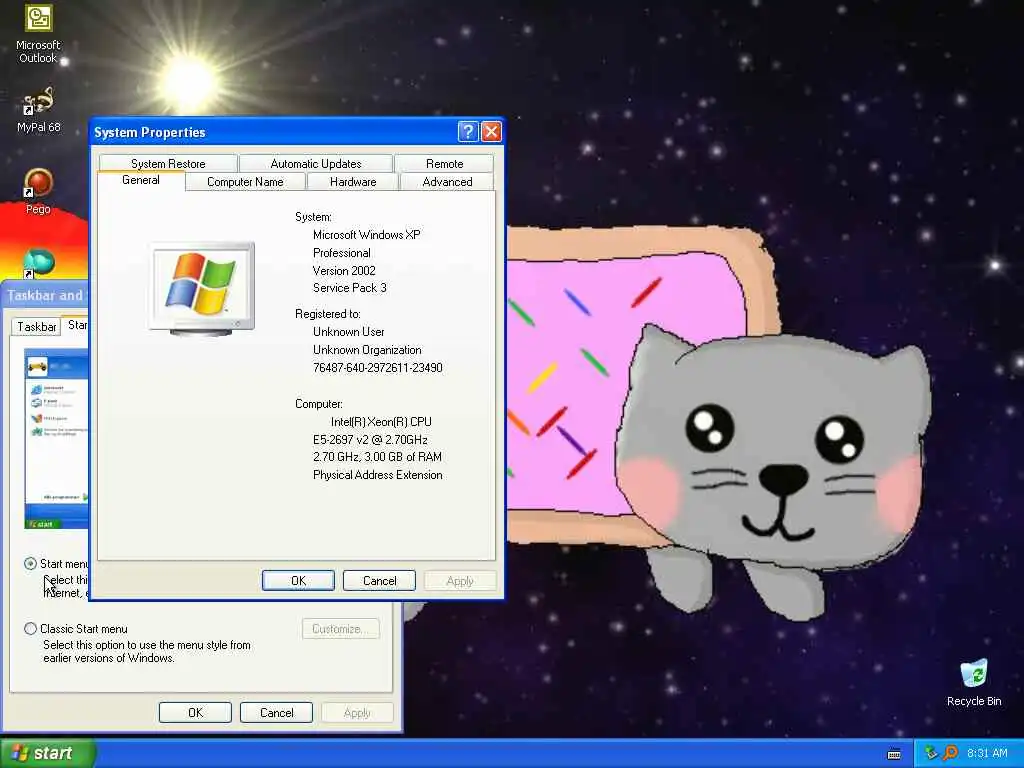The image size is (1024, 768).
Task: Click the 'System:' label
Action: pos(313,217)
